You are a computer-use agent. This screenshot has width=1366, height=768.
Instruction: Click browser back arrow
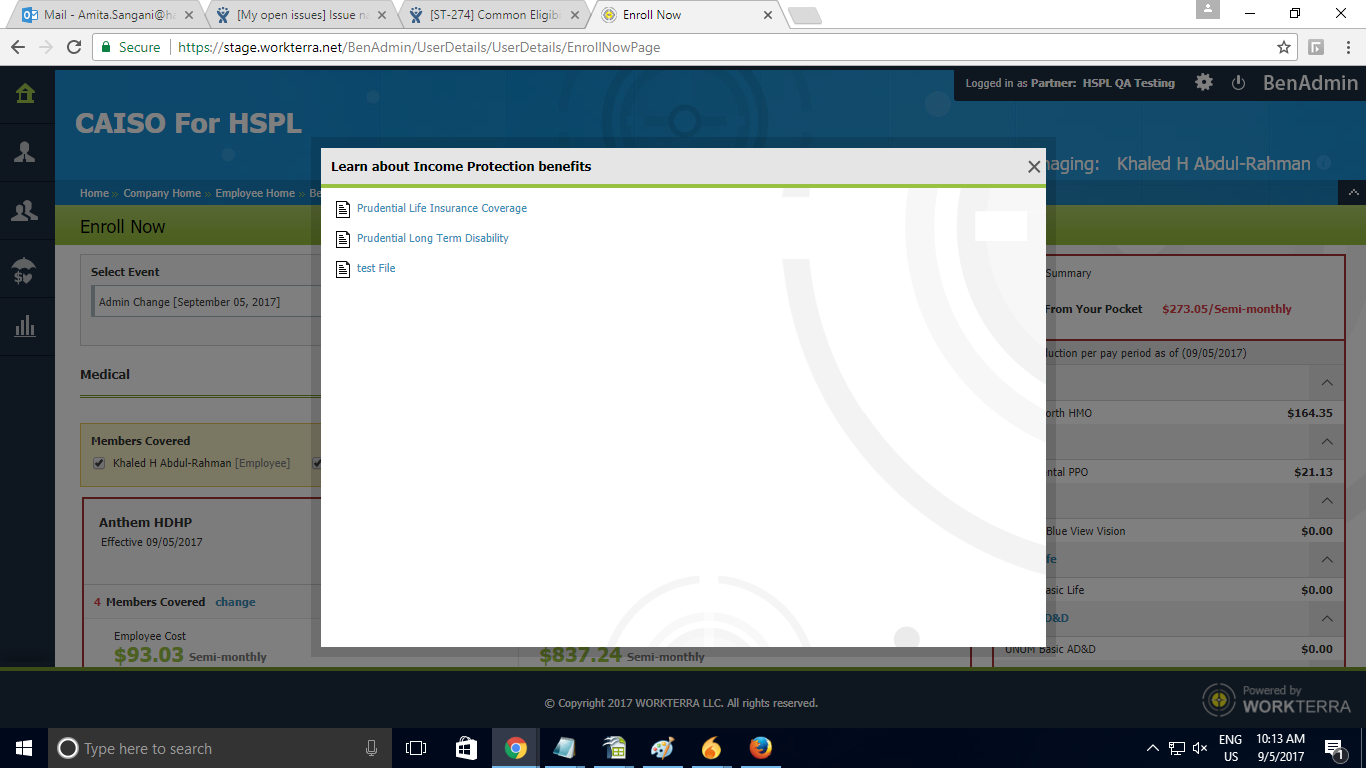pyautogui.click(x=17, y=47)
